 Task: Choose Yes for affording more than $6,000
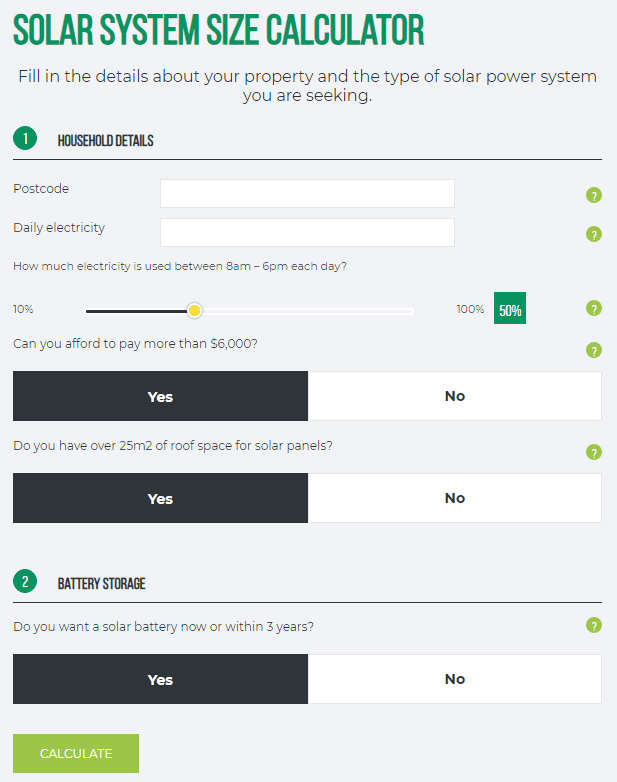(160, 396)
